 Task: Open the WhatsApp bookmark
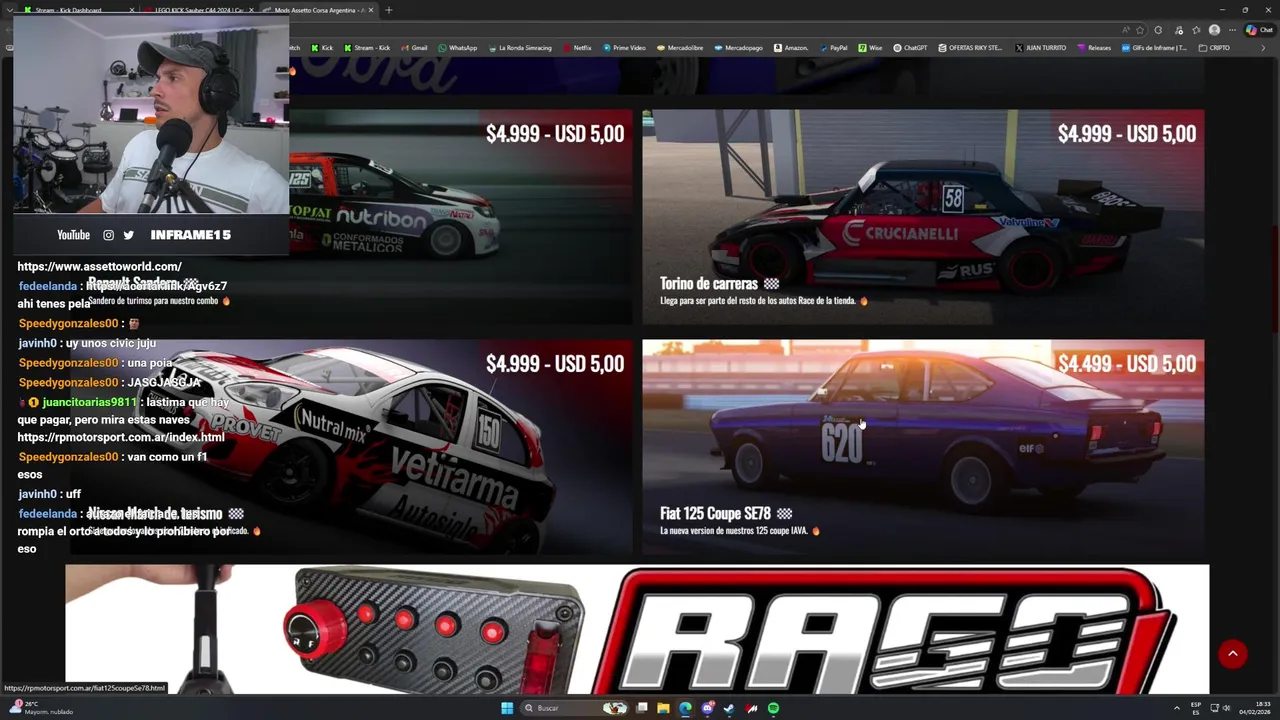coord(457,48)
